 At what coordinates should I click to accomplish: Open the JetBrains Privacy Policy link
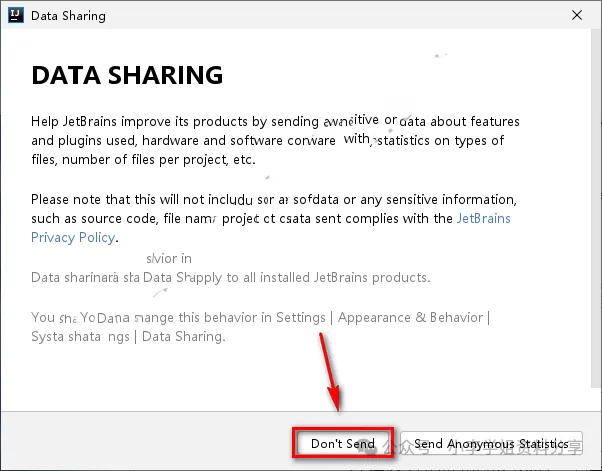(x=483, y=218)
